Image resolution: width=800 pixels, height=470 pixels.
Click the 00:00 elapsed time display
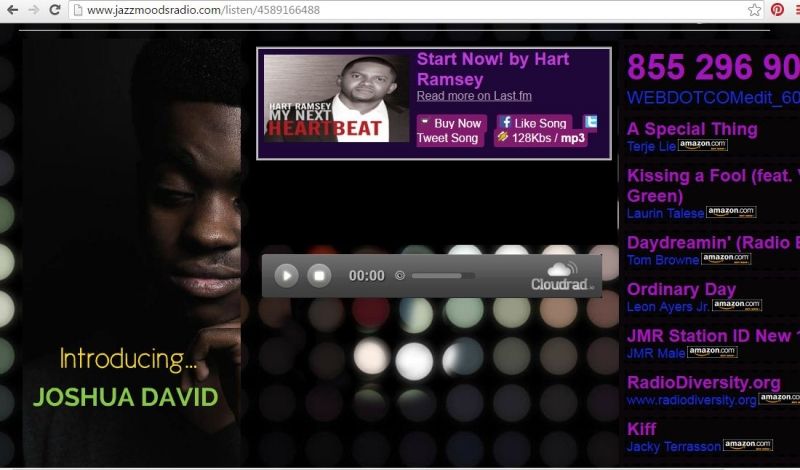coord(366,276)
